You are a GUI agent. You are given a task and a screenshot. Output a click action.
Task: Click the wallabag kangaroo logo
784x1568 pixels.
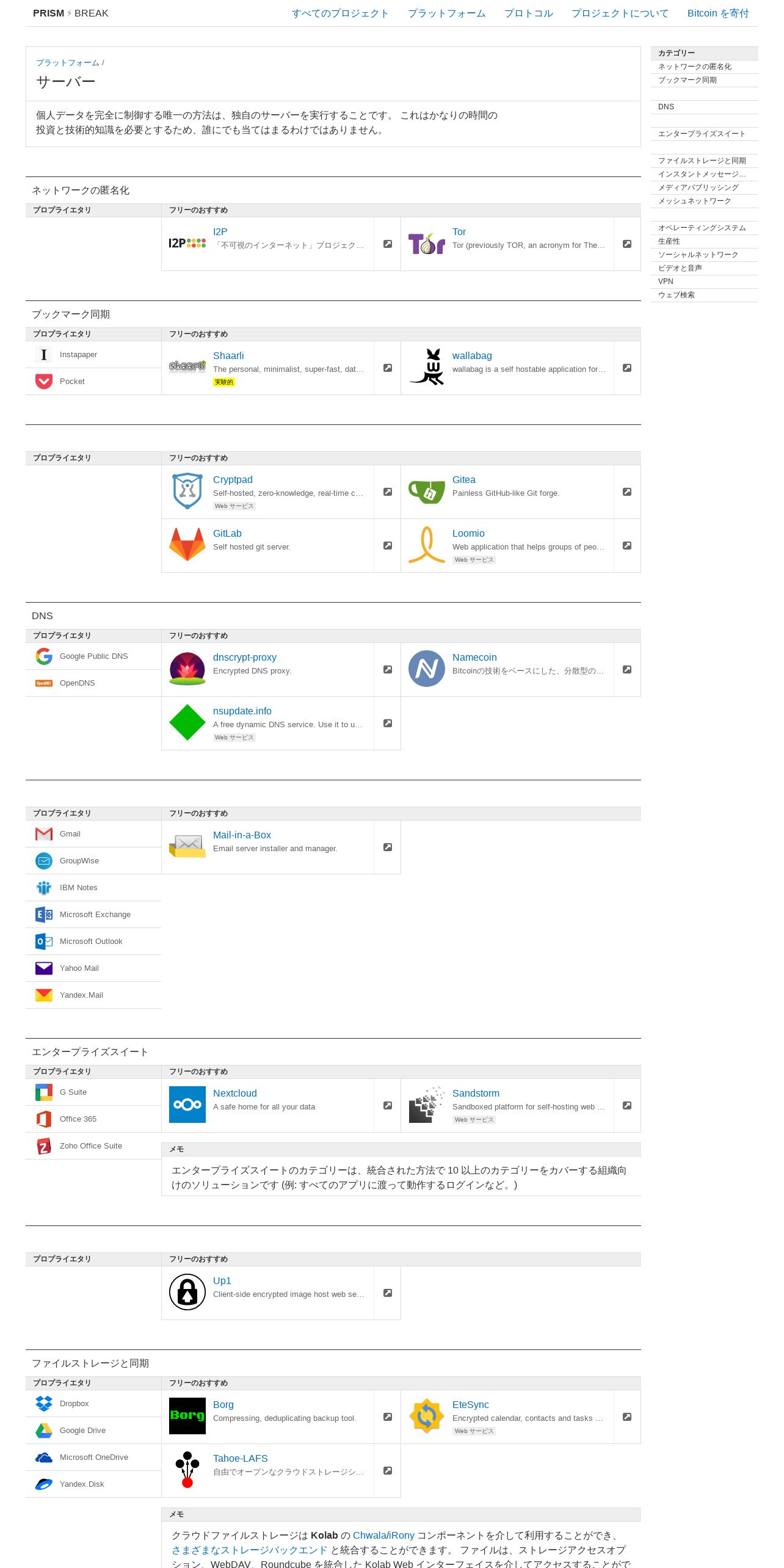coord(426,367)
